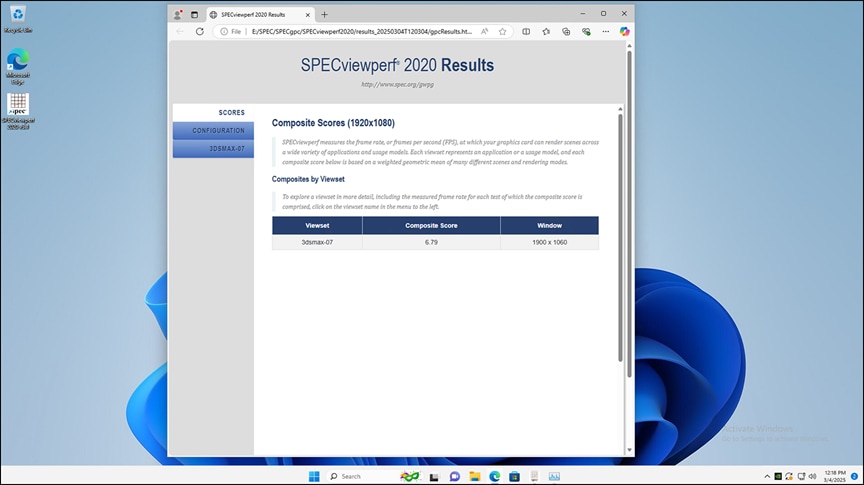The image size is (864, 485).
Task: Click the Composites by Viewset heading
Action: point(308,179)
